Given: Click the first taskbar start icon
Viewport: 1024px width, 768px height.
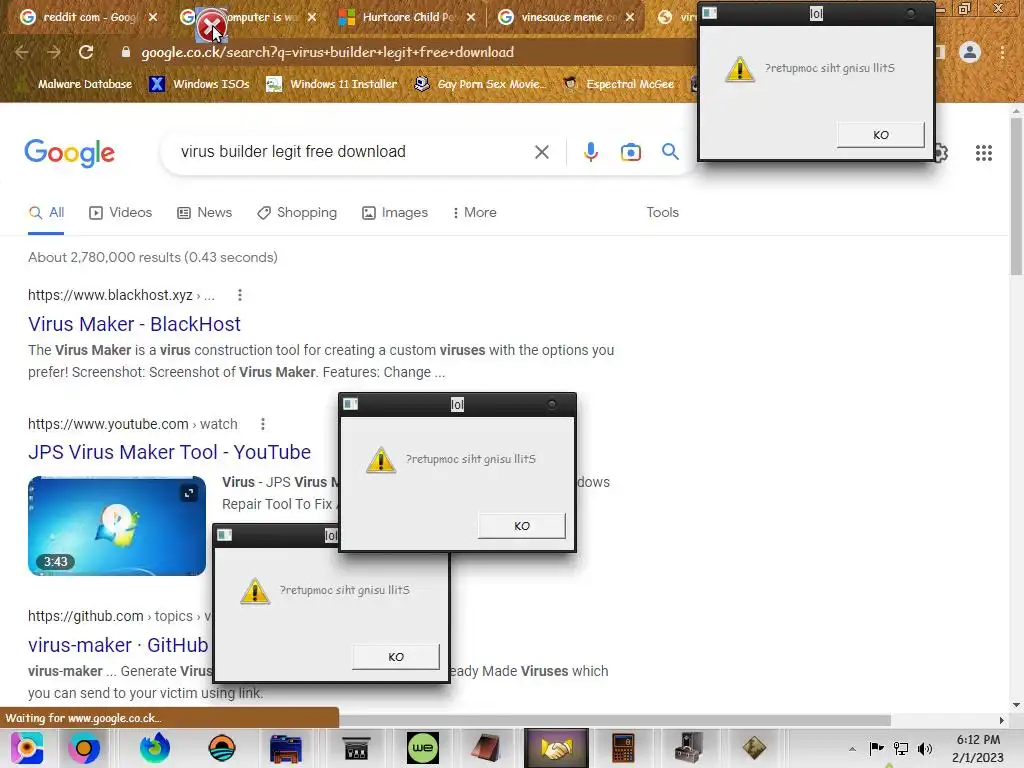Looking at the screenshot, I should point(26,748).
